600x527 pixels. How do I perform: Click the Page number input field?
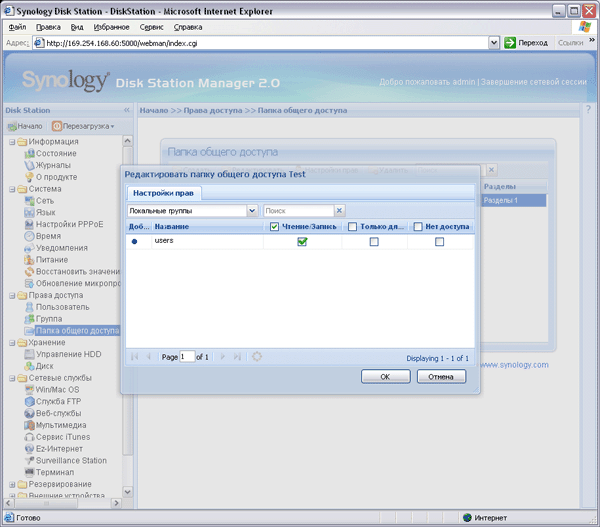[x=188, y=357]
